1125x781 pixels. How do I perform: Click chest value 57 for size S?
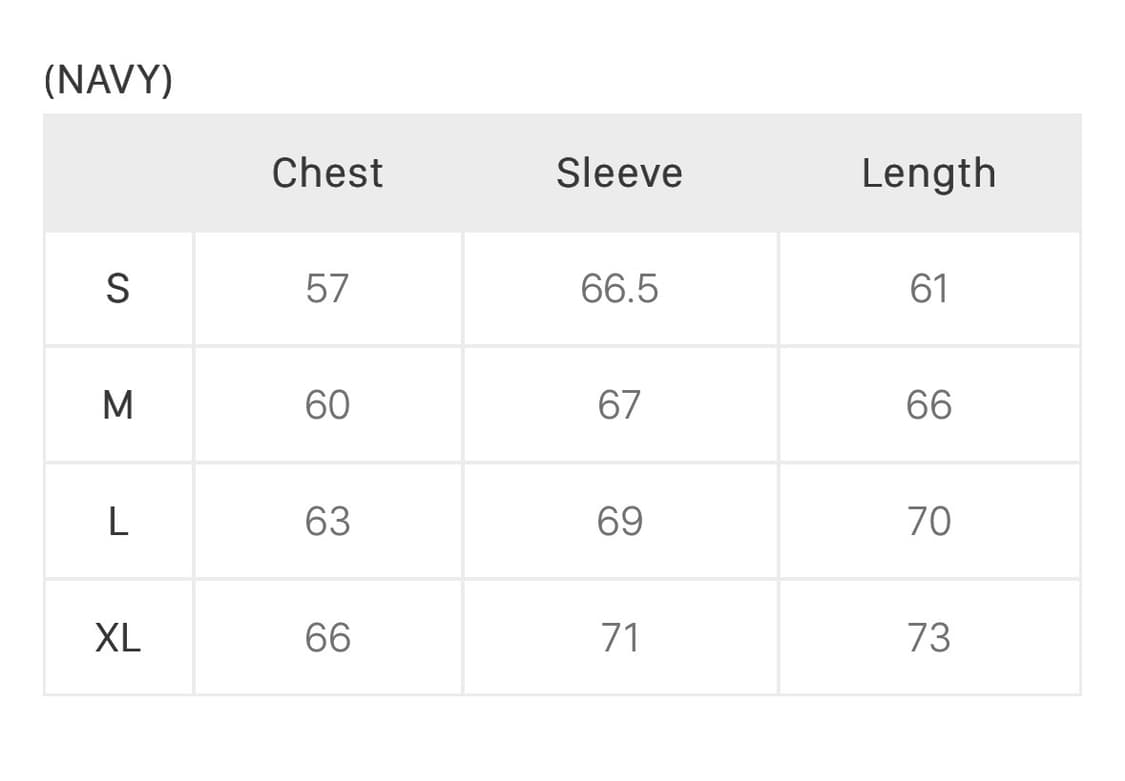[x=327, y=289]
